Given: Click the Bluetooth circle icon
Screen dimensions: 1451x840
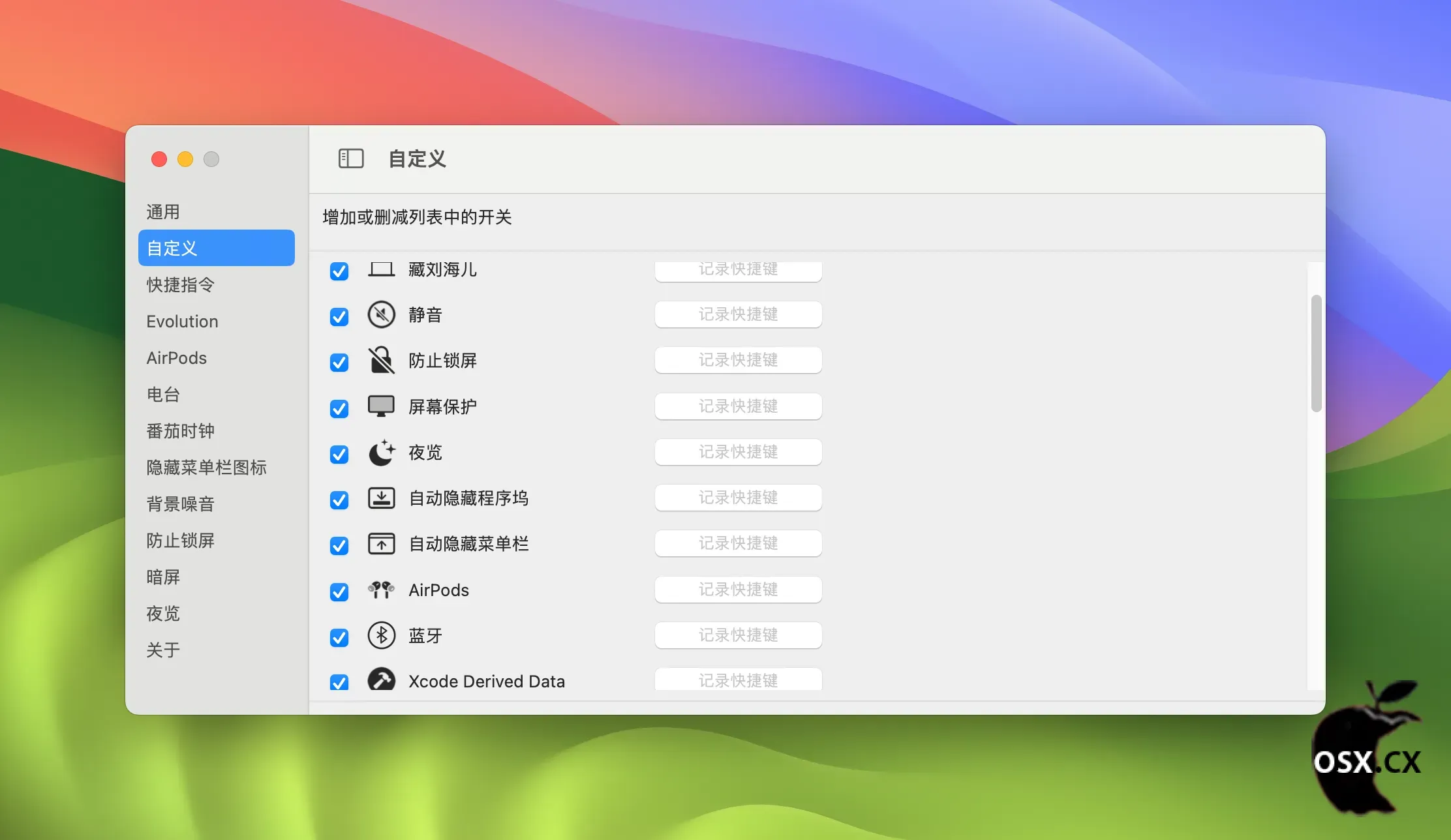Looking at the screenshot, I should 381,636.
